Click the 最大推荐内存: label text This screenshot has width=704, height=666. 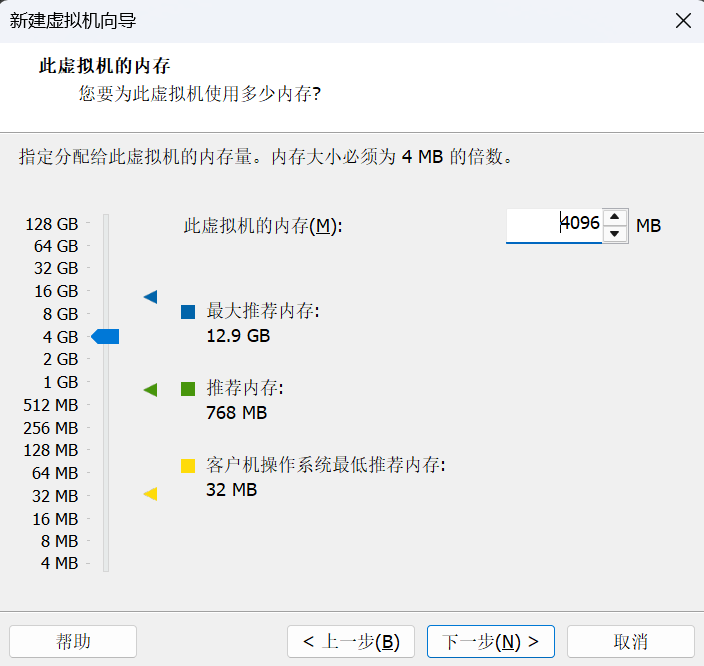coord(263,311)
